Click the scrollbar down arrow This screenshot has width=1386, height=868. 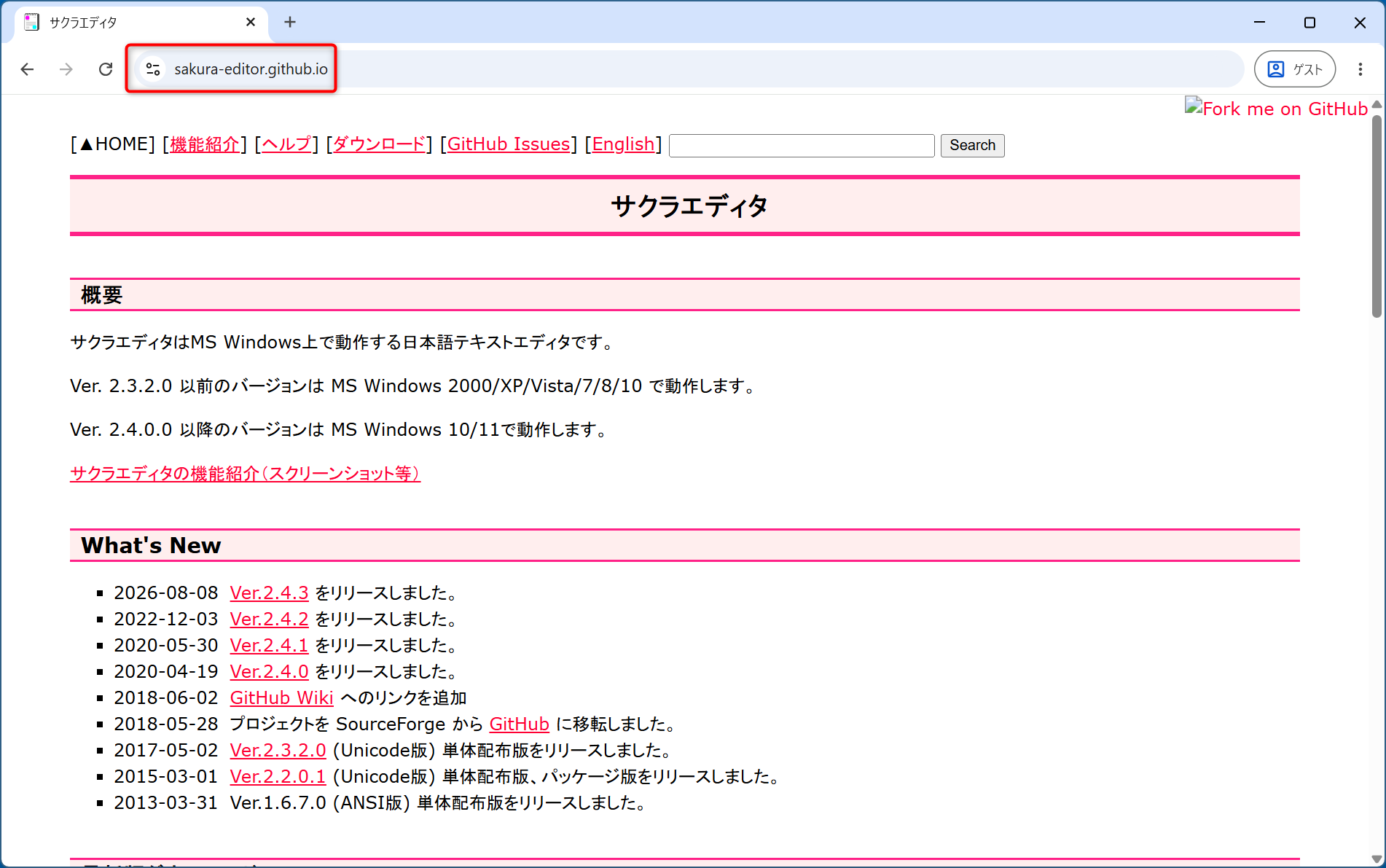pos(1376,859)
